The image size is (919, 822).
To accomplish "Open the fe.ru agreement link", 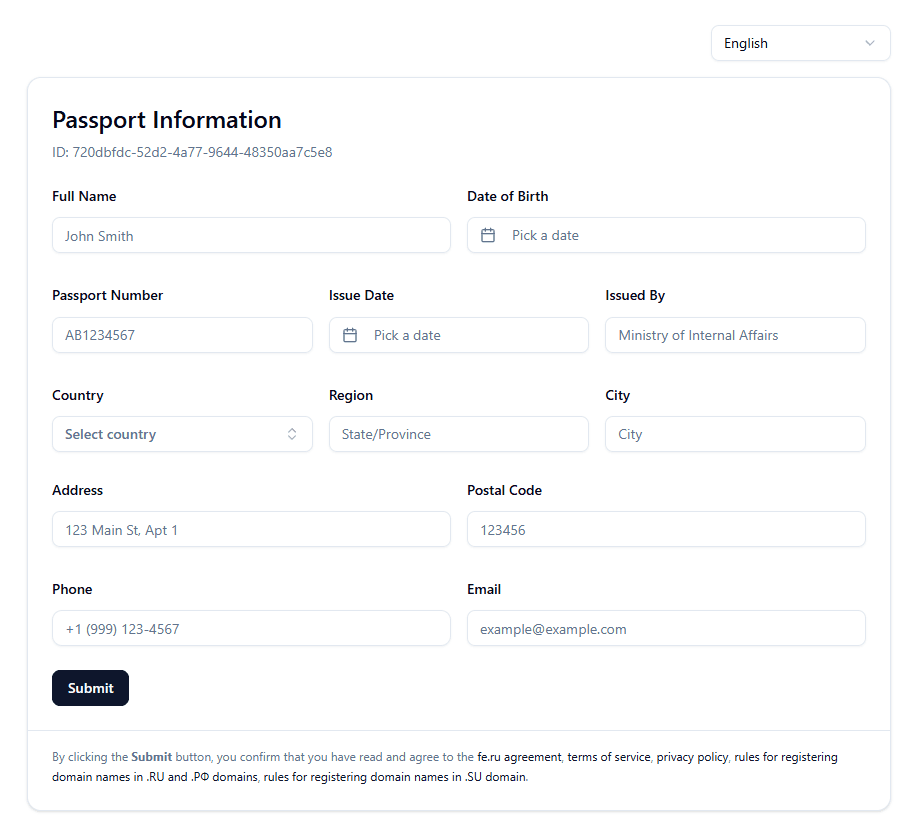I will 519,757.
